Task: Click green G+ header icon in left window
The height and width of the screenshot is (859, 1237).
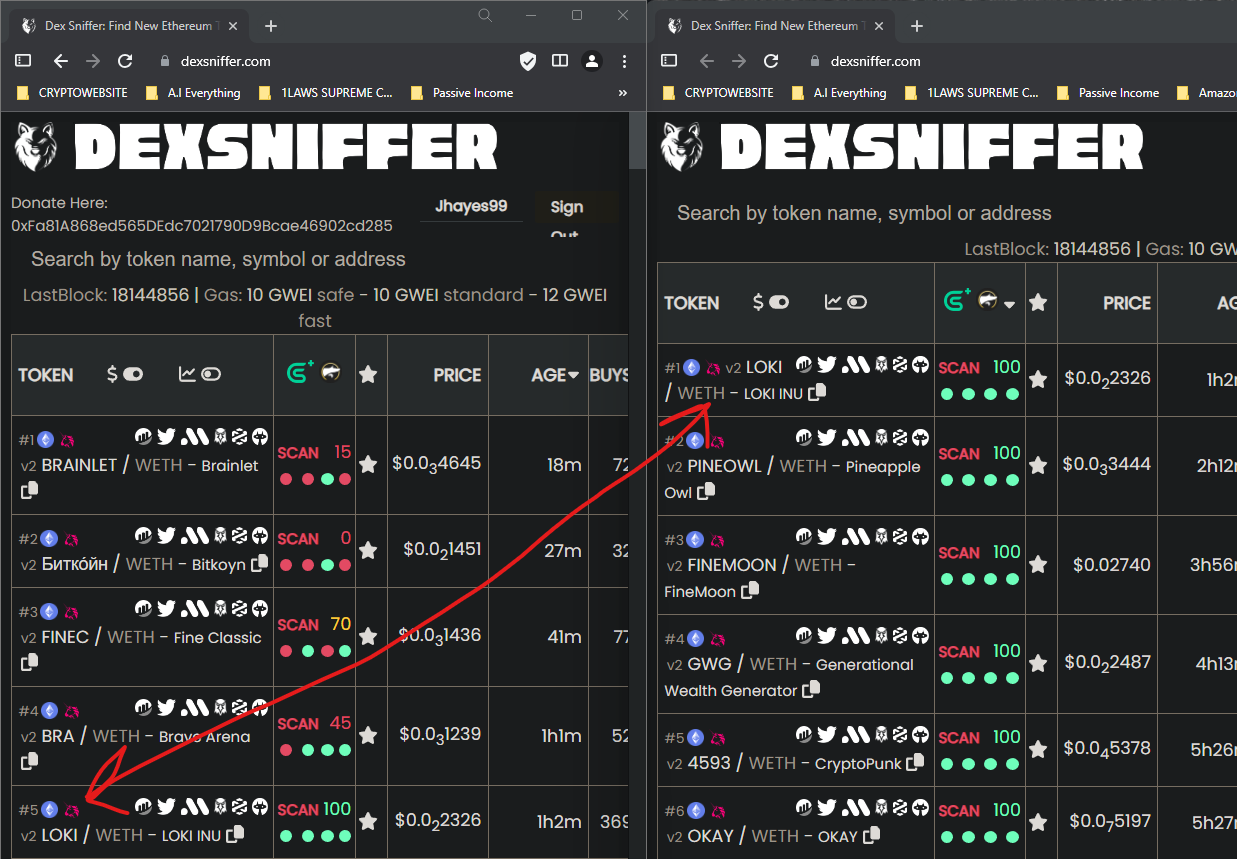Action: 300,373
